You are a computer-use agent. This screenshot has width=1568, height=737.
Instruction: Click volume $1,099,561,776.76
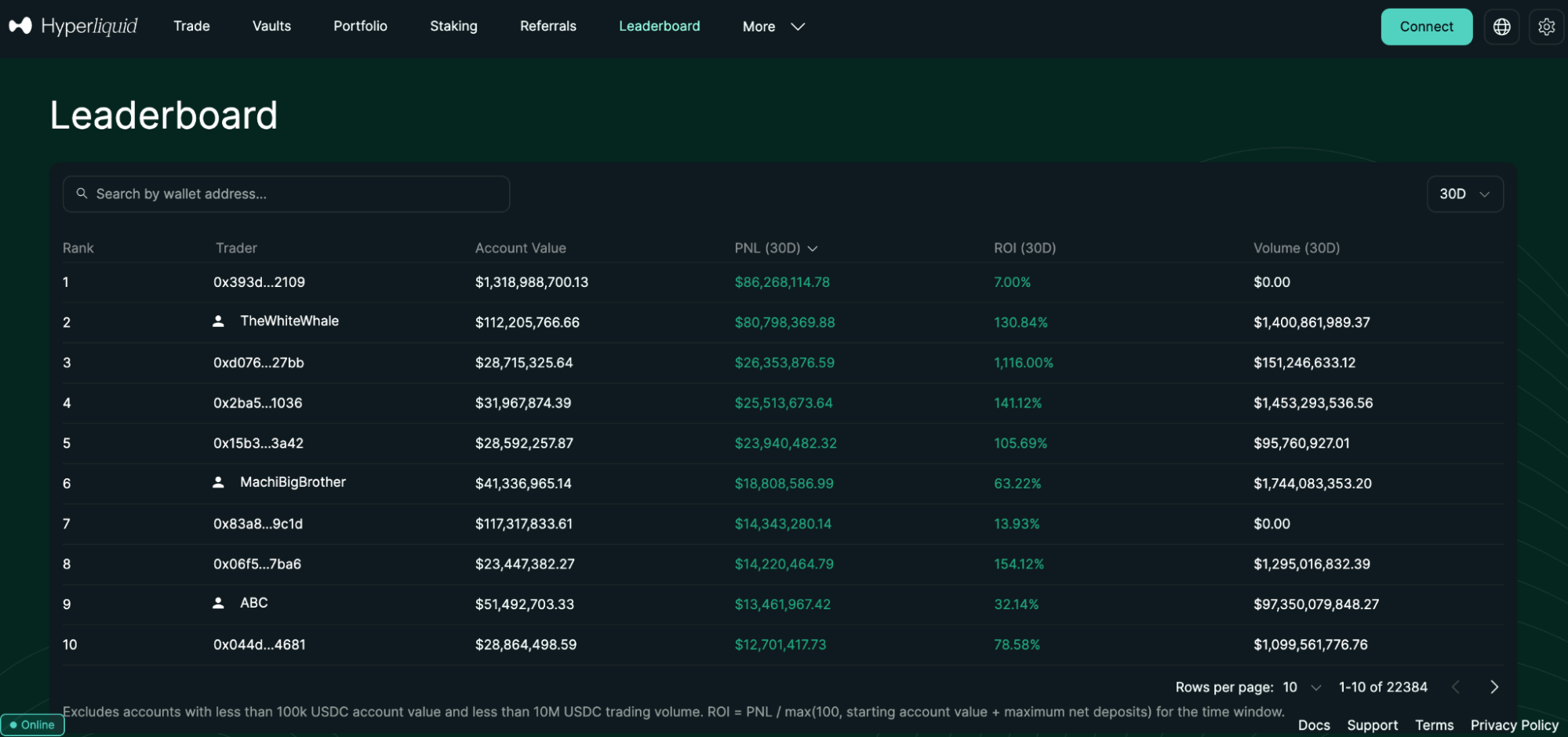point(1310,644)
